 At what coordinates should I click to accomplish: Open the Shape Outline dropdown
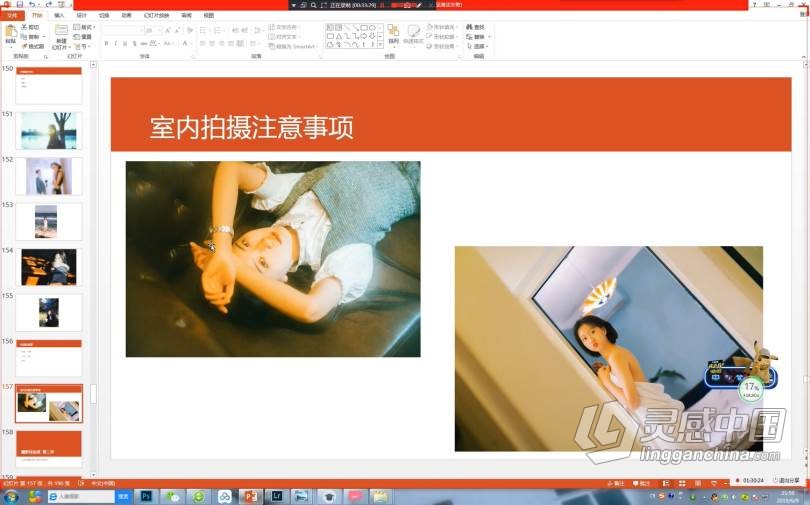coord(443,37)
